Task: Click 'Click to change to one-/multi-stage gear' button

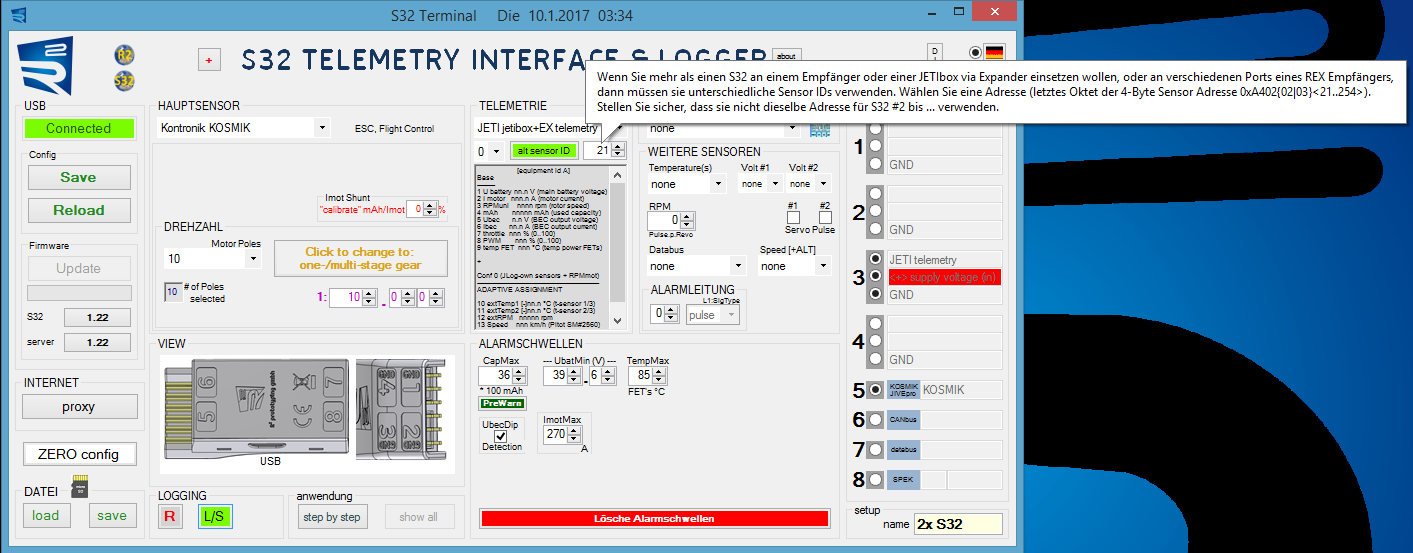Action: [x=360, y=259]
